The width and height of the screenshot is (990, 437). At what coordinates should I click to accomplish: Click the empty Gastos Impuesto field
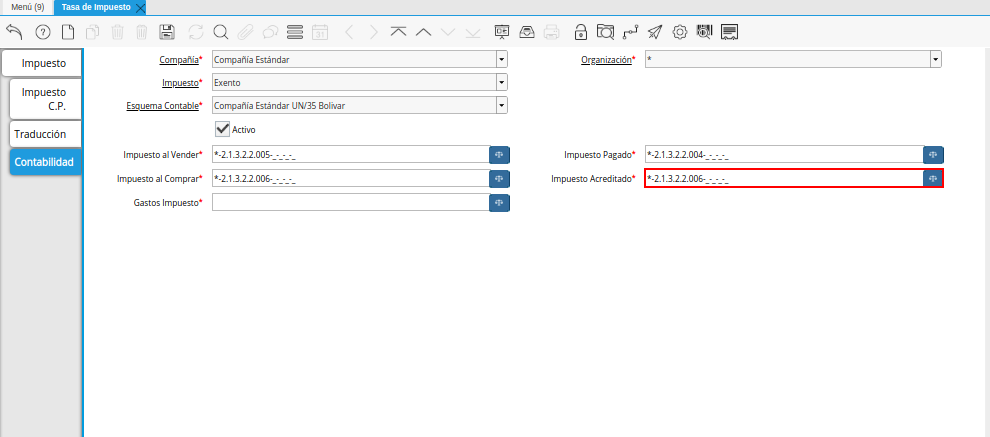pos(350,203)
